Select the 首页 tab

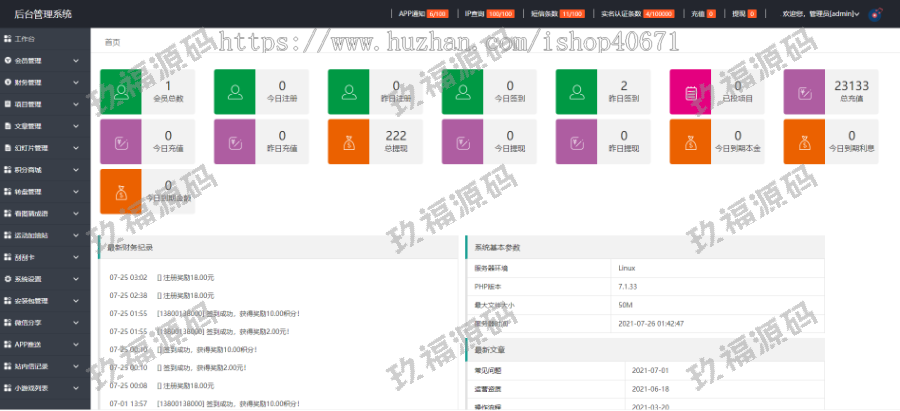click(113, 43)
